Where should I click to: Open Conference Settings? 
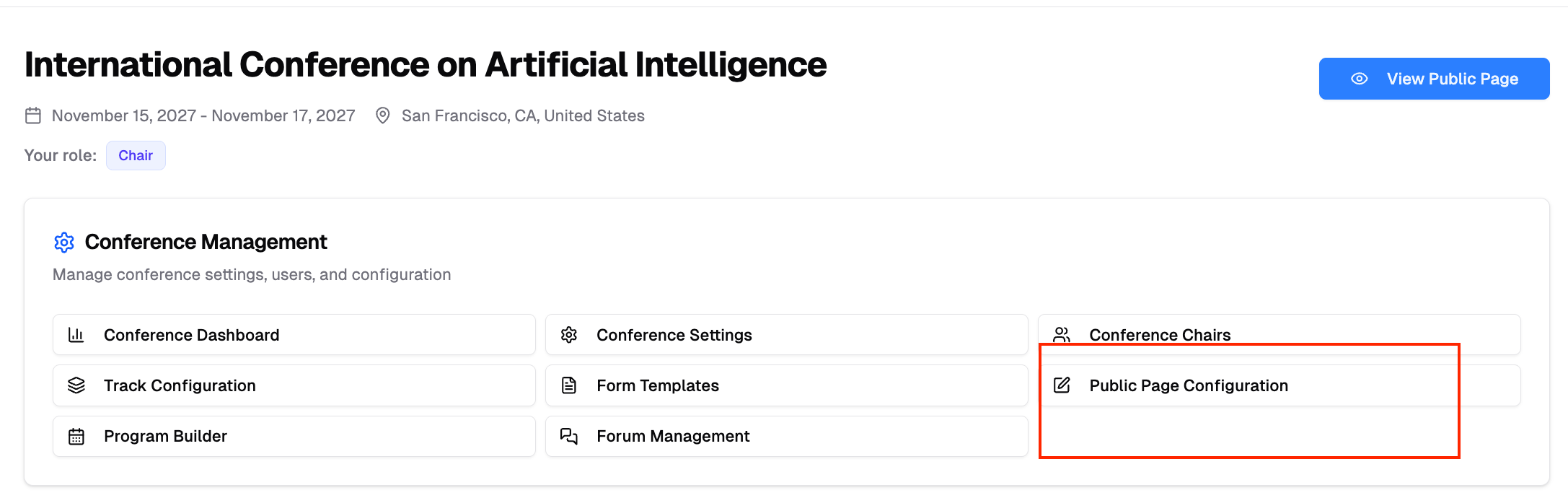(x=786, y=335)
